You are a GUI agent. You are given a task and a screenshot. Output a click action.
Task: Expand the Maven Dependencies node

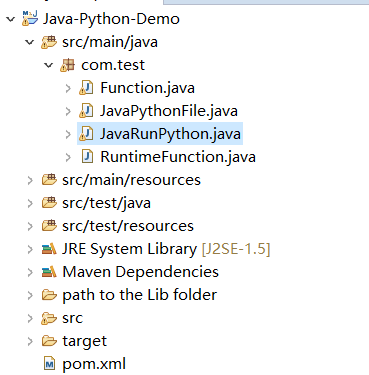(30, 272)
